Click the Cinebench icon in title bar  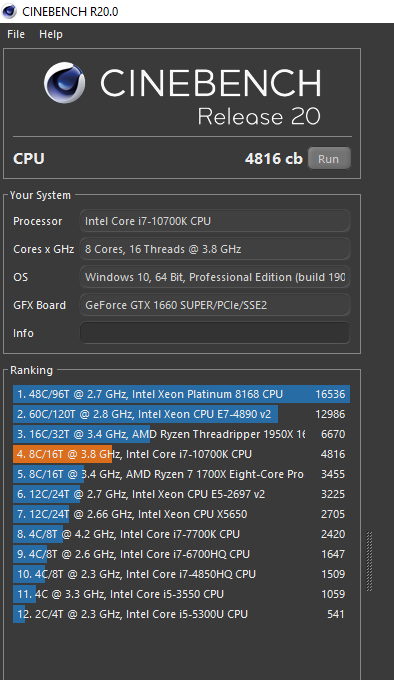coord(9,11)
